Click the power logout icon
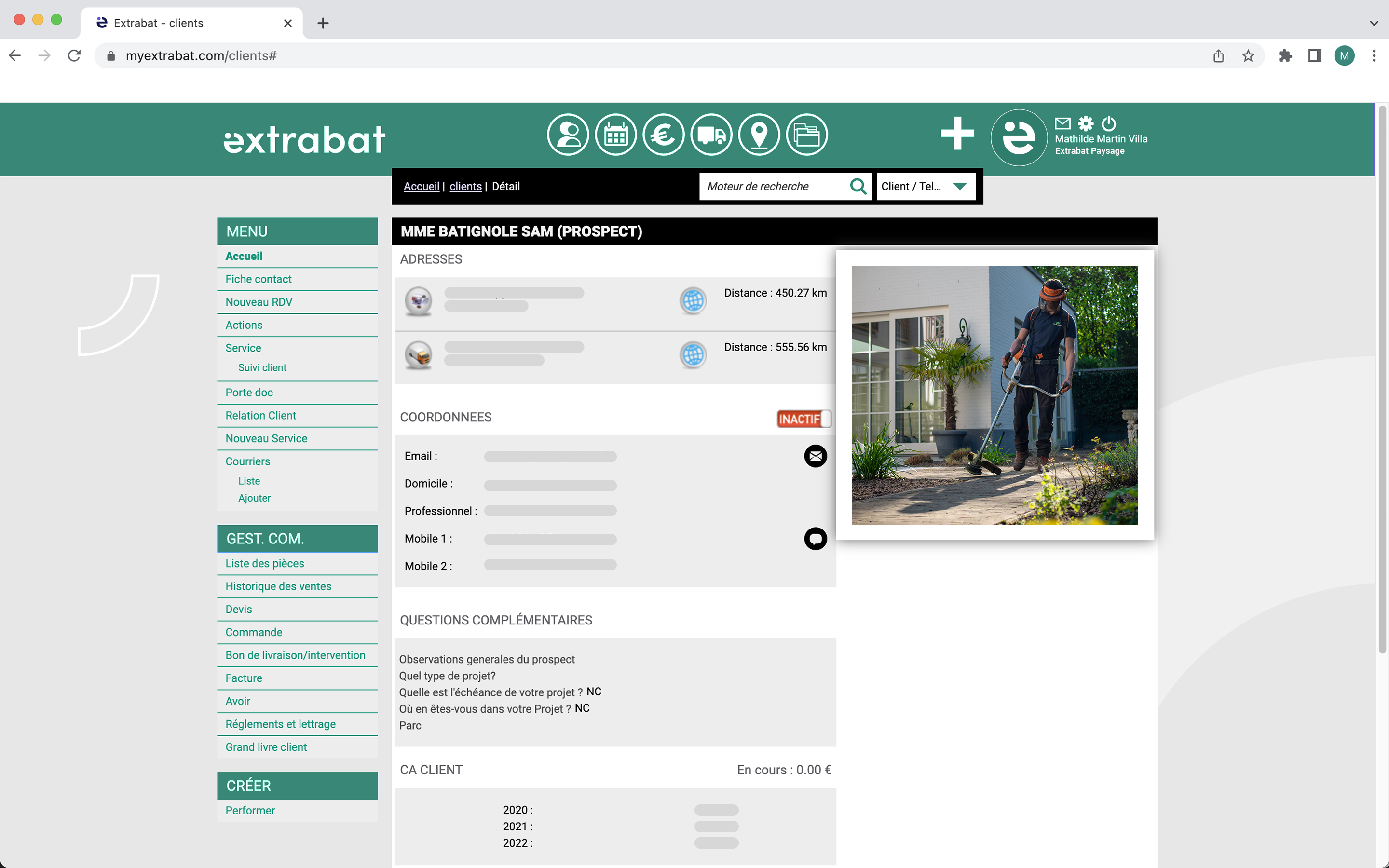The width and height of the screenshot is (1389, 868). [x=1108, y=122]
